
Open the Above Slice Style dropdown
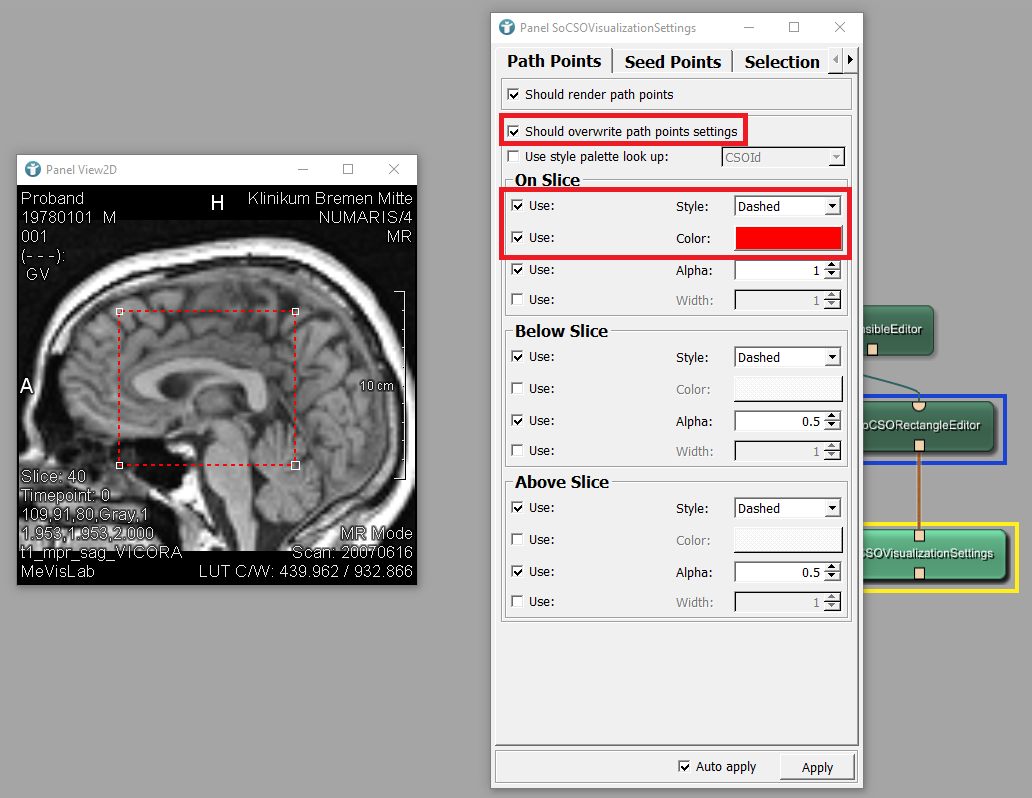pos(787,508)
